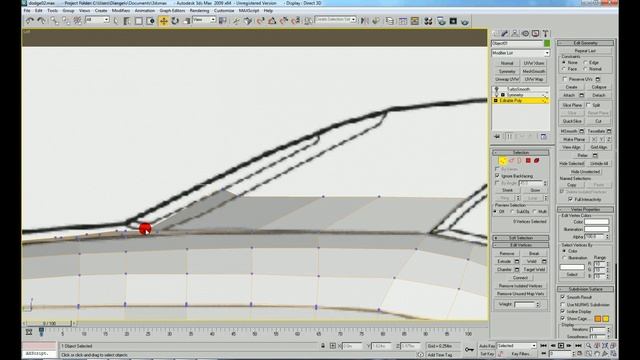Click Configure Modifier Sets icon
This screenshot has height=360, width=640.
(543, 136)
